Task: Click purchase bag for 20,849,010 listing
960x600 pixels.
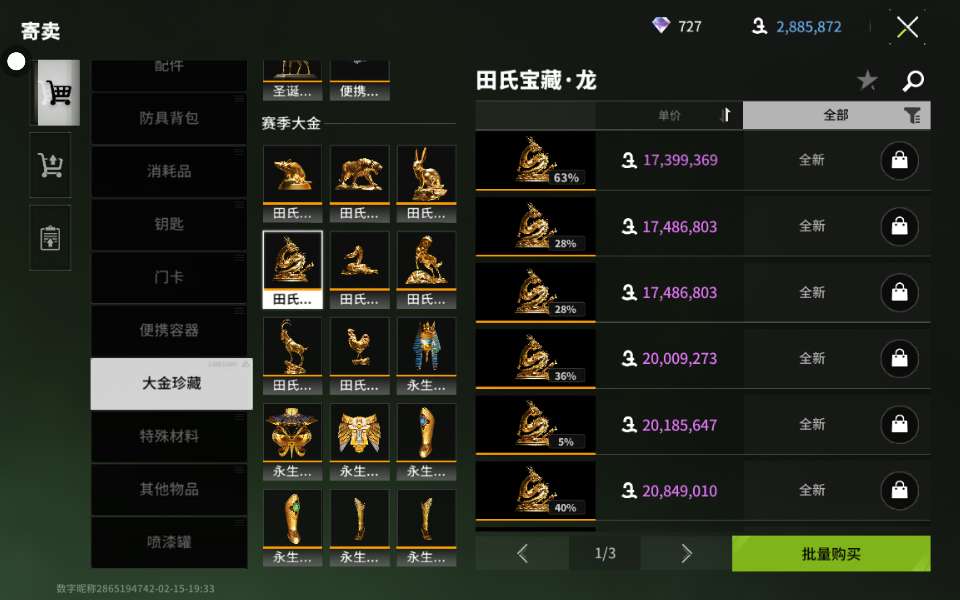Action: pos(899,490)
